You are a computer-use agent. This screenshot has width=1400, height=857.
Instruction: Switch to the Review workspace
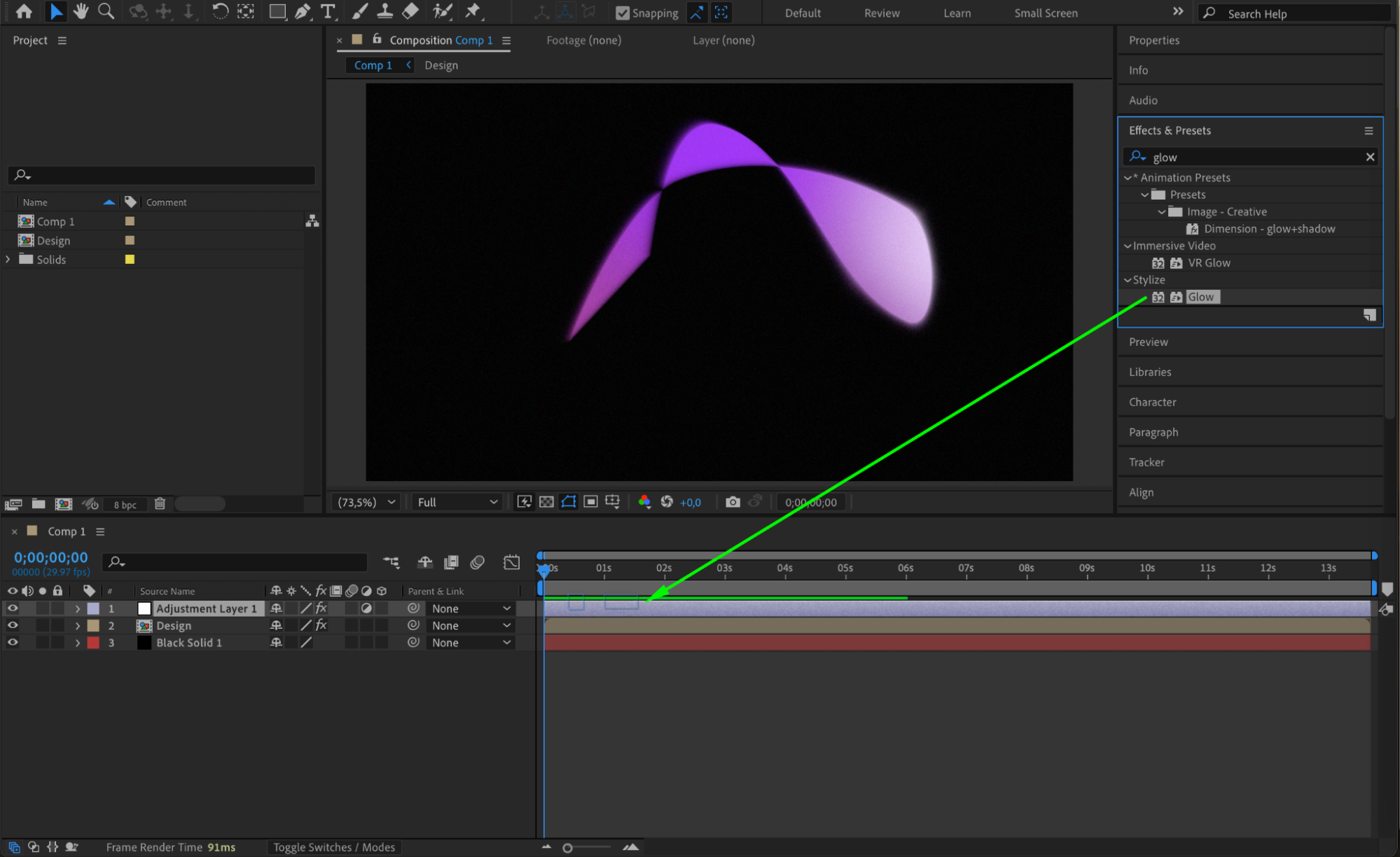point(881,13)
